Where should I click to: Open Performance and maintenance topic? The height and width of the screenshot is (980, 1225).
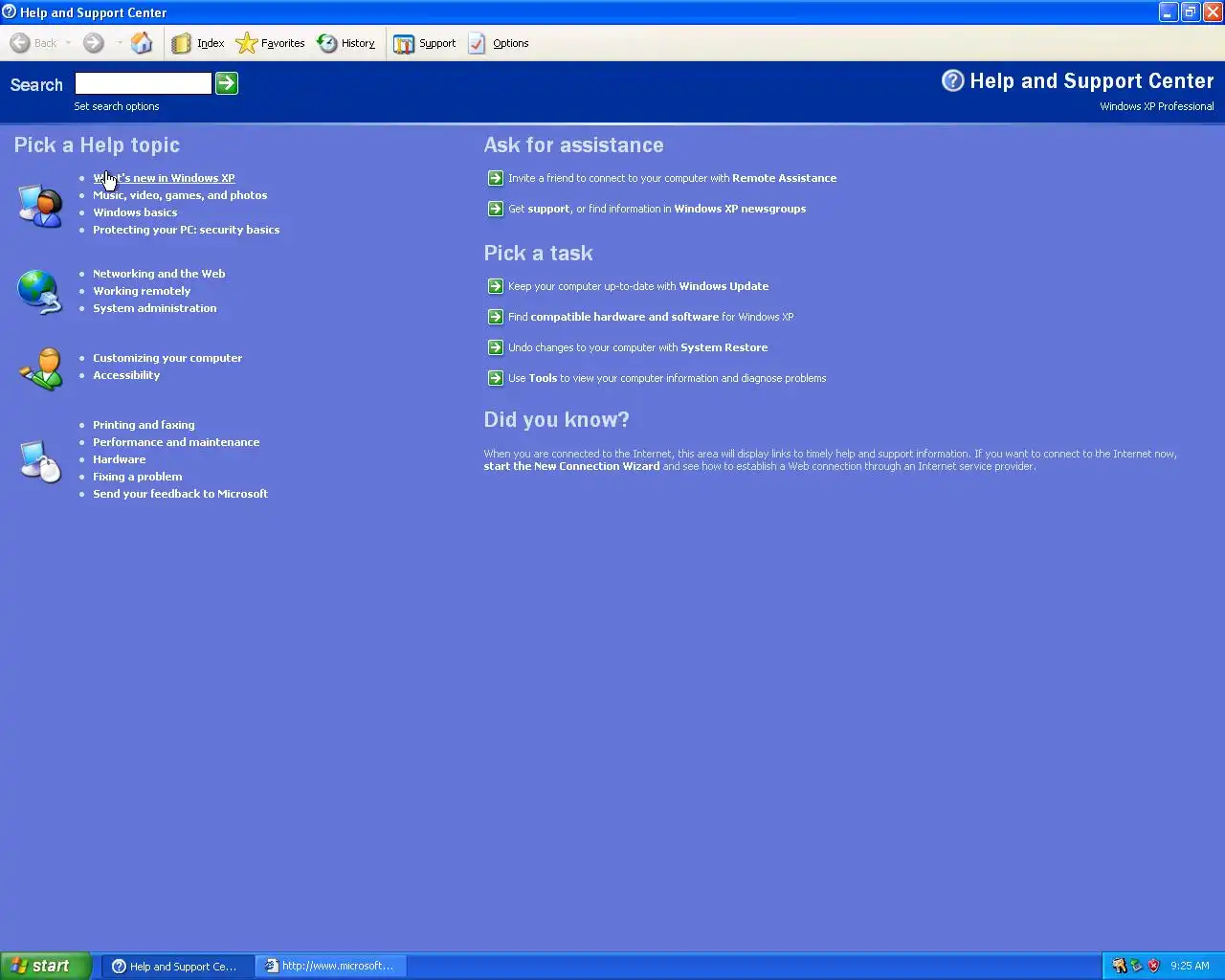coord(176,442)
